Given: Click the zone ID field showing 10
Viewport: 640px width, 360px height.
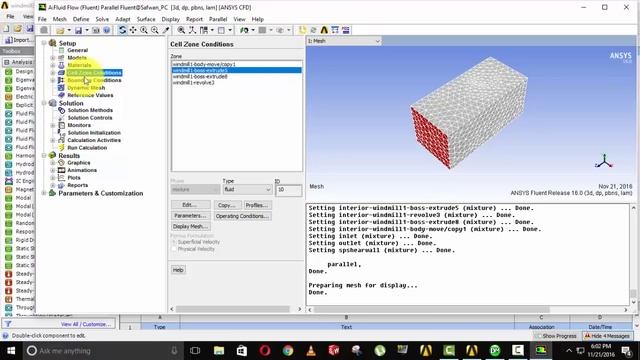Looking at the screenshot, I should click(x=289, y=190).
